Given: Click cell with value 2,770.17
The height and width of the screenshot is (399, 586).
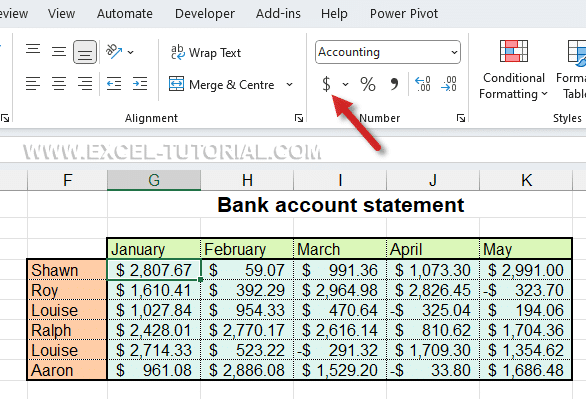Looking at the screenshot, I should click(247, 330).
